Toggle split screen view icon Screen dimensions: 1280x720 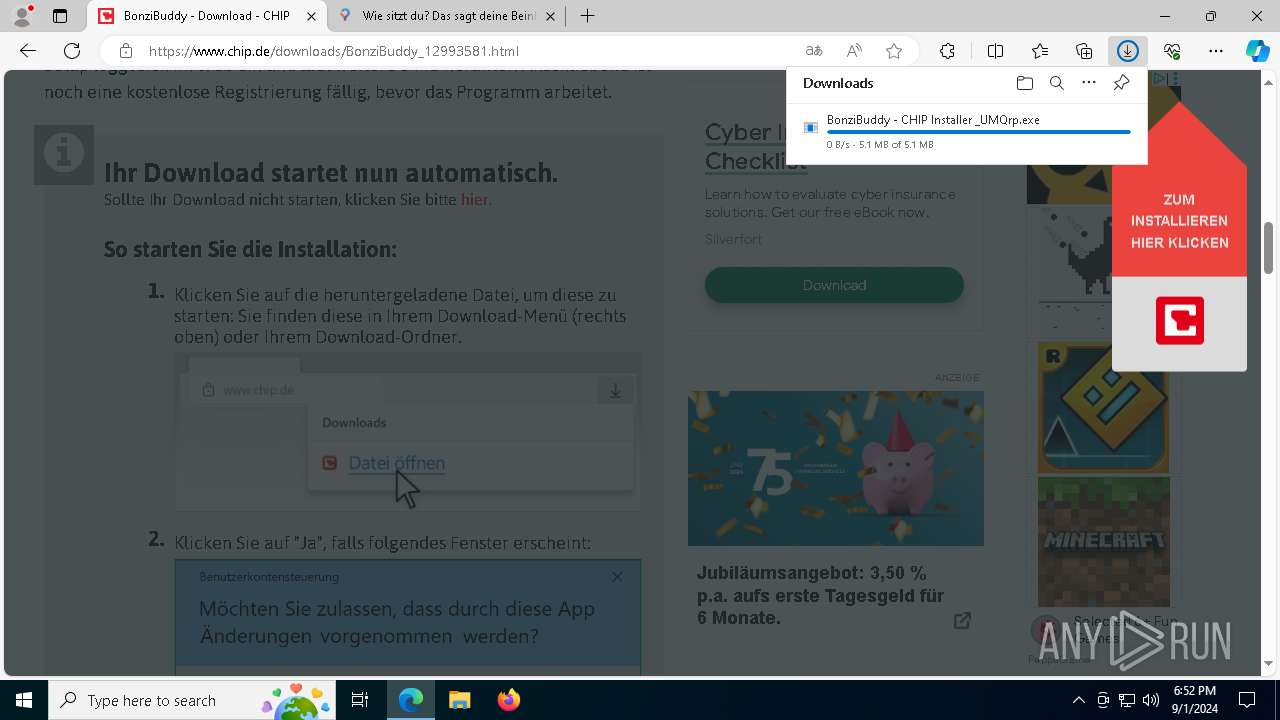[995, 51]
